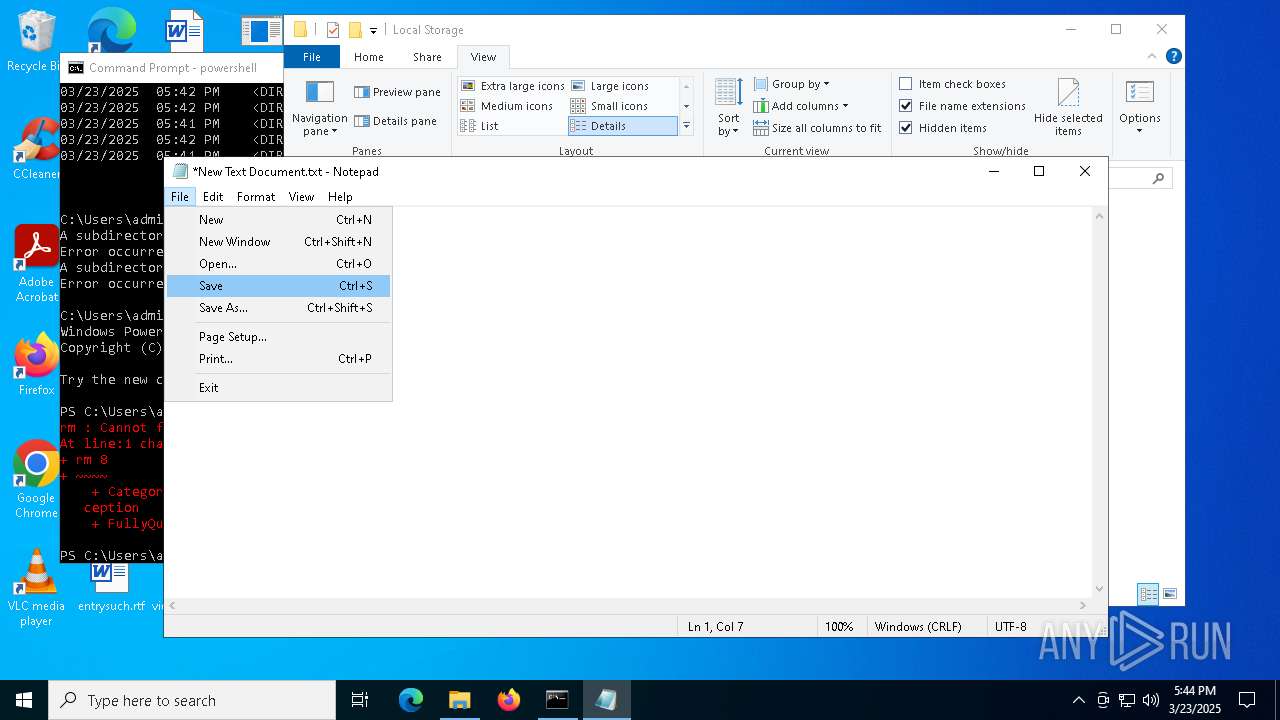Switch to large thumbnails view toggle in Explorer
This screenshot has height=720, width=1280.
point(1169,594)
